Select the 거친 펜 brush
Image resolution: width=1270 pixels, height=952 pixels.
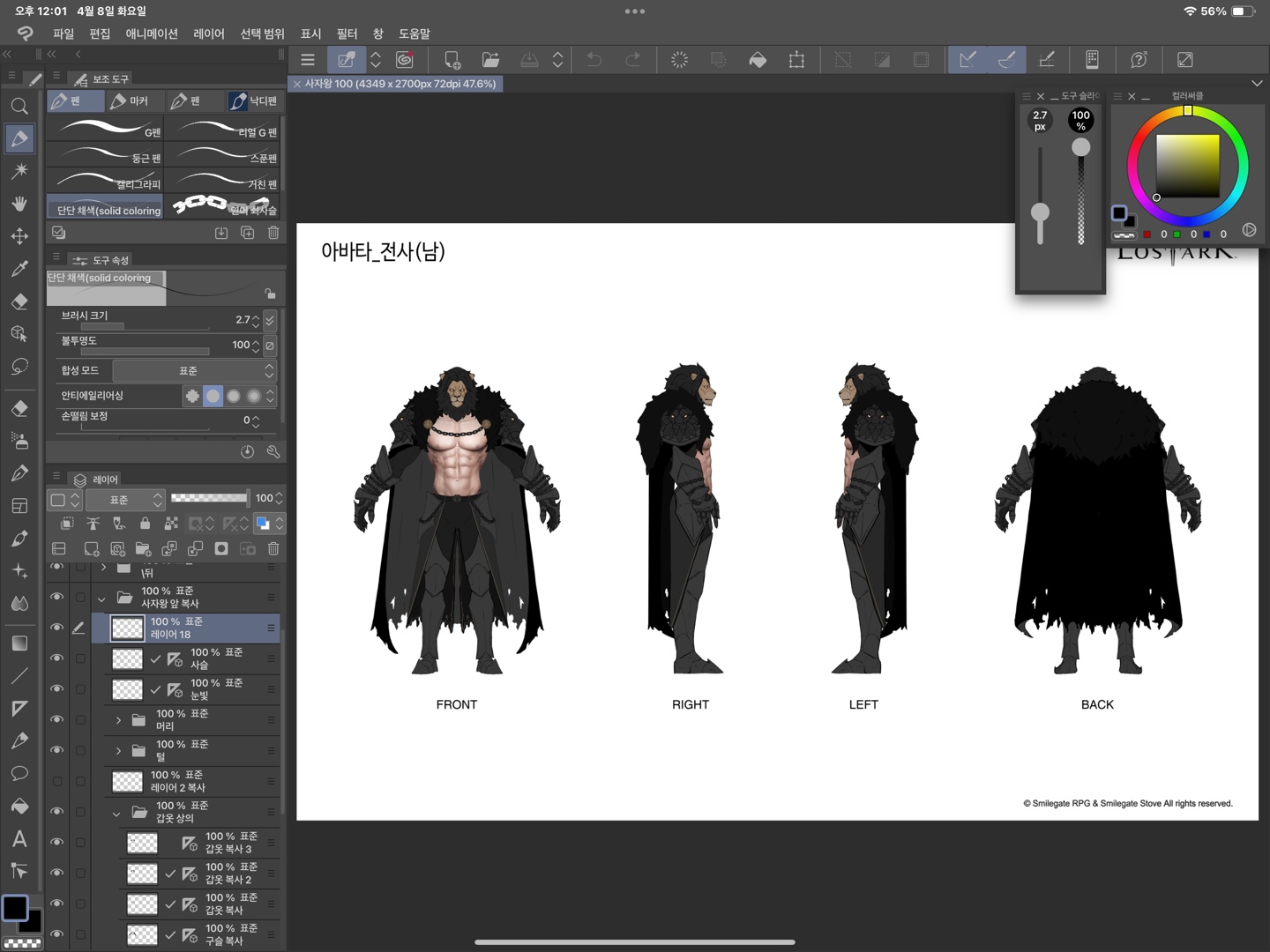coord(222,181)
